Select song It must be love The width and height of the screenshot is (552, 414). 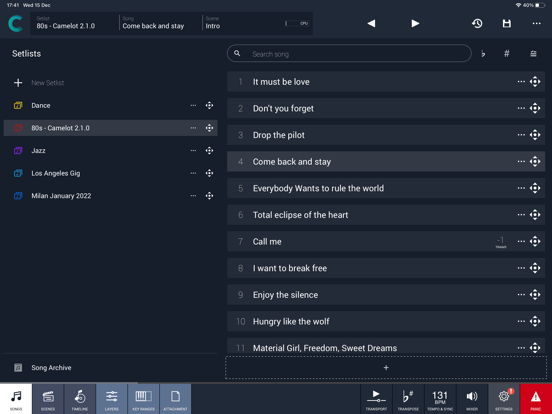coord(386,82)
